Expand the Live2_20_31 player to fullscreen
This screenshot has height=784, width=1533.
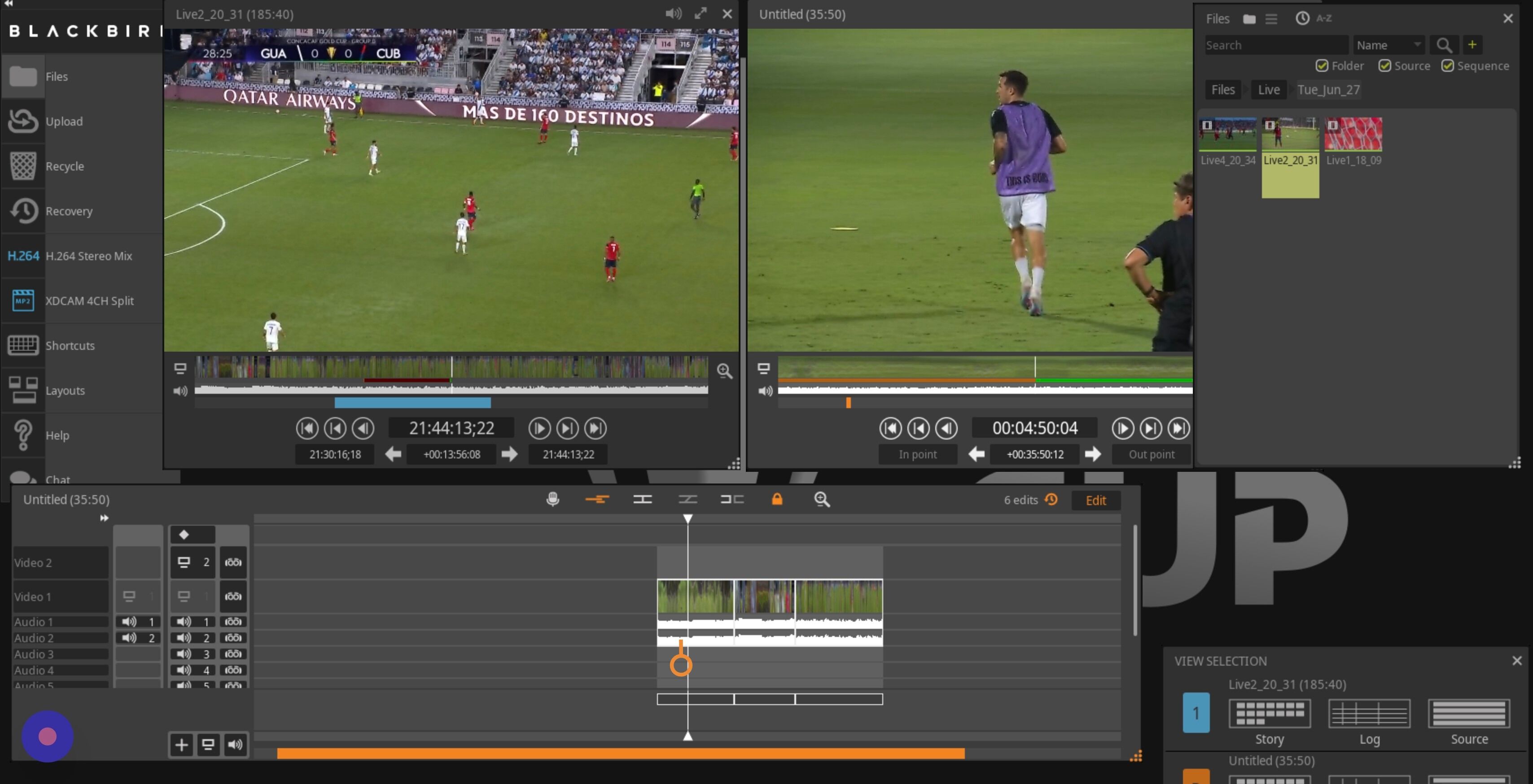coord(701,14)
